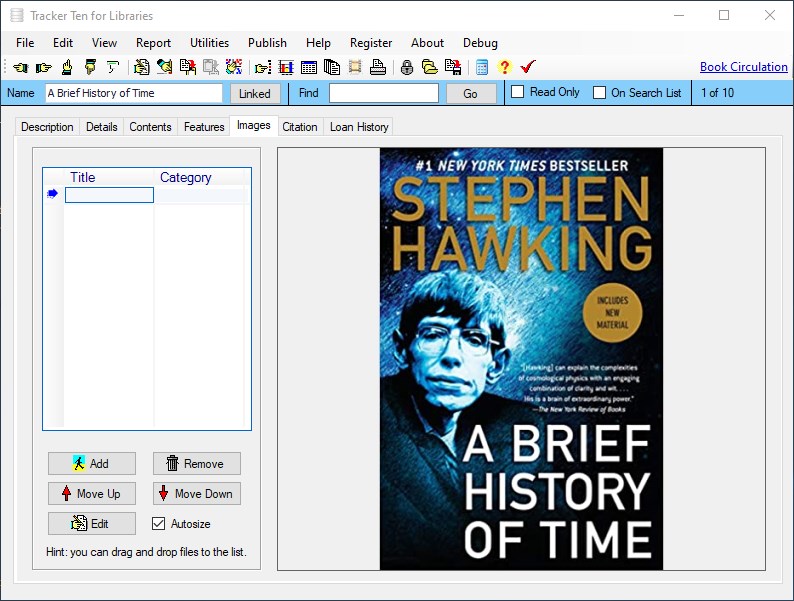The width and height of the screenshot is (794, 601).
Task: Switch to the Loan History tab
Action: (x=359, y=127)
